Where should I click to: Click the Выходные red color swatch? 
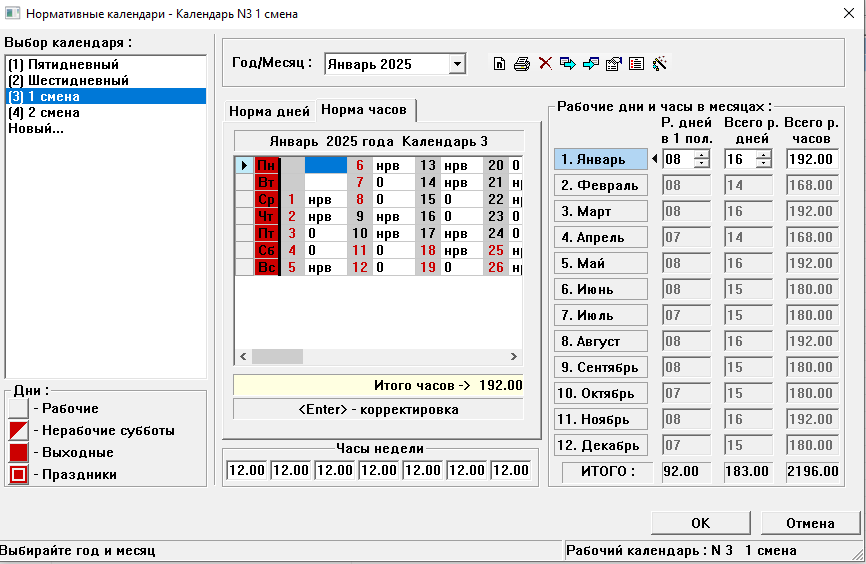point(18,452)
